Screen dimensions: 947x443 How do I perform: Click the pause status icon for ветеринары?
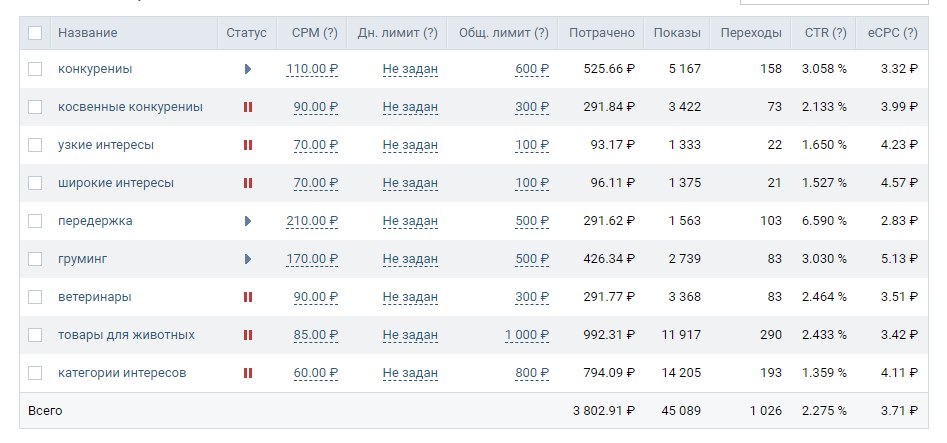(x=248, y=297)
